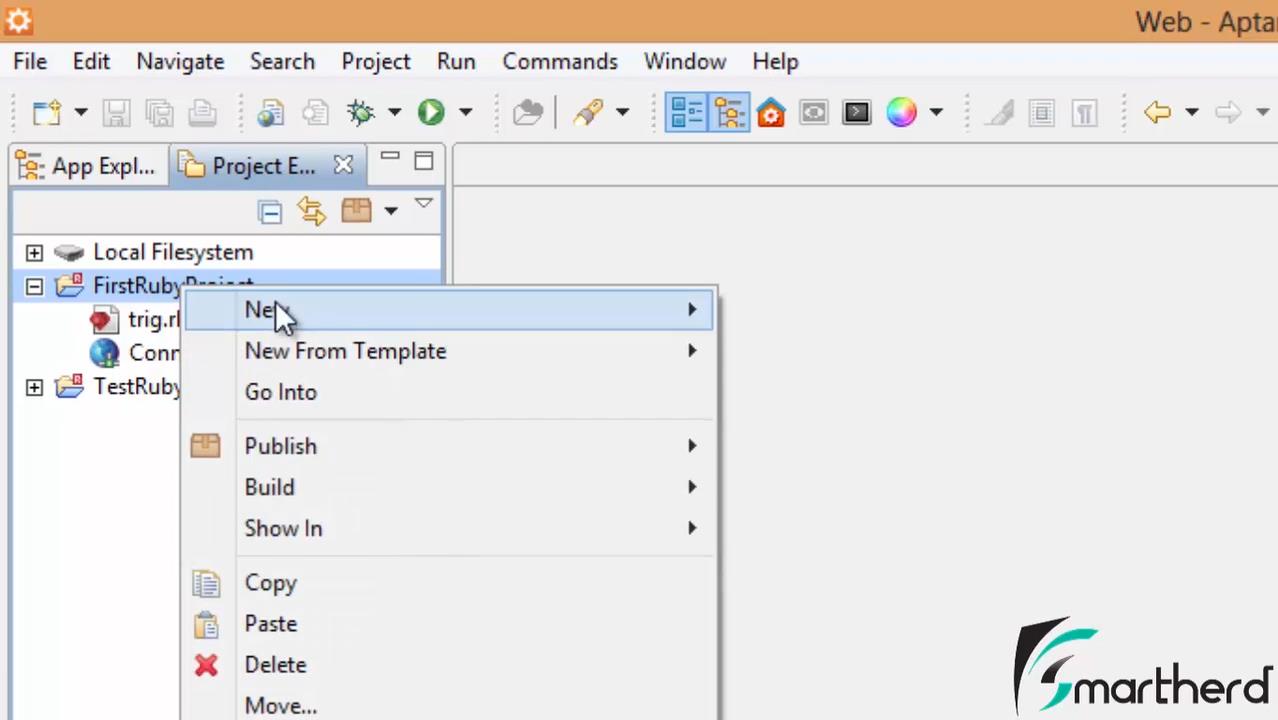
Task: Open dropdown beside explorer package icon
Action: tap(391, 211)
